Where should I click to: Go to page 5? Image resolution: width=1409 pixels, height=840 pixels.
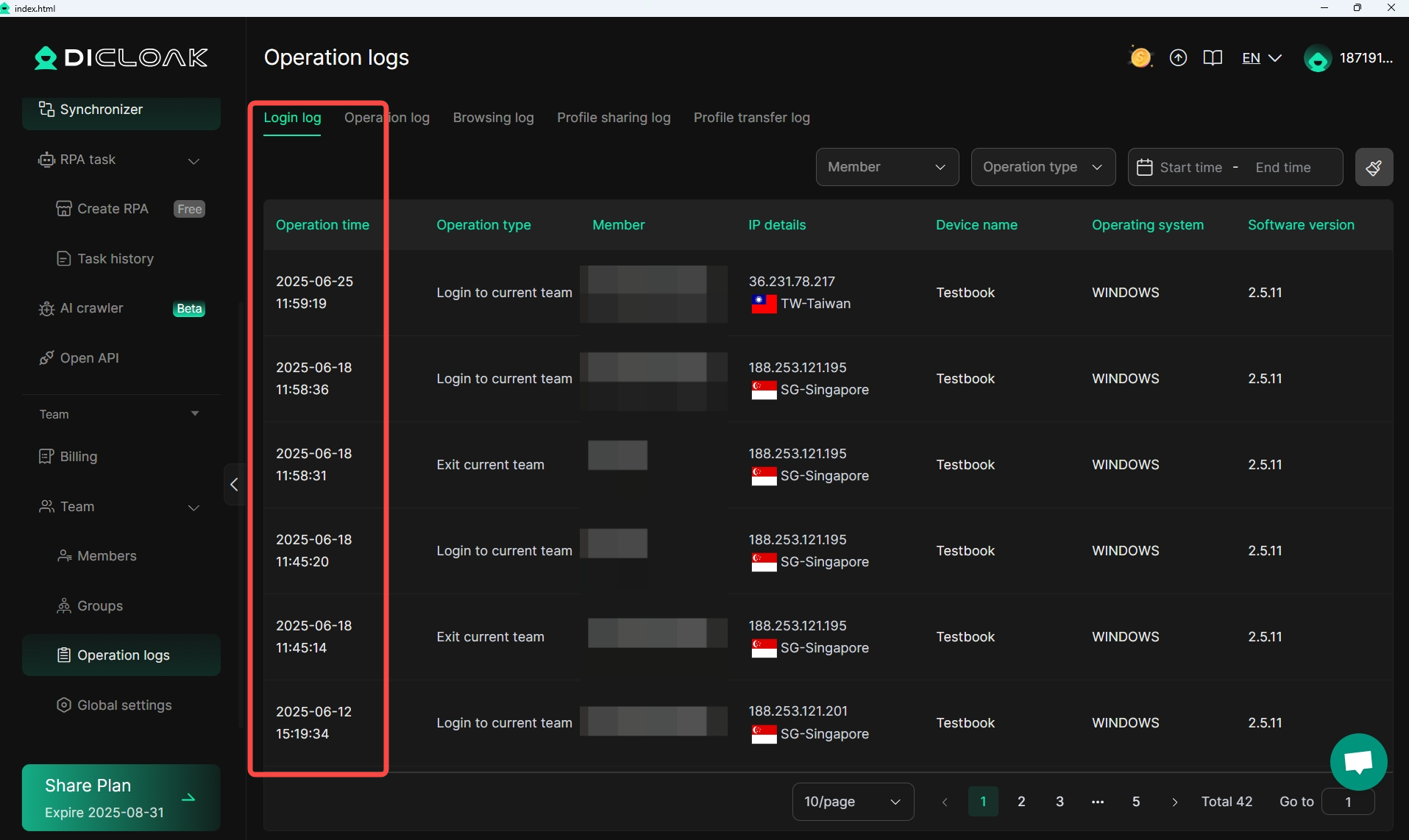pyautogui.click(x=1136, y=802)
